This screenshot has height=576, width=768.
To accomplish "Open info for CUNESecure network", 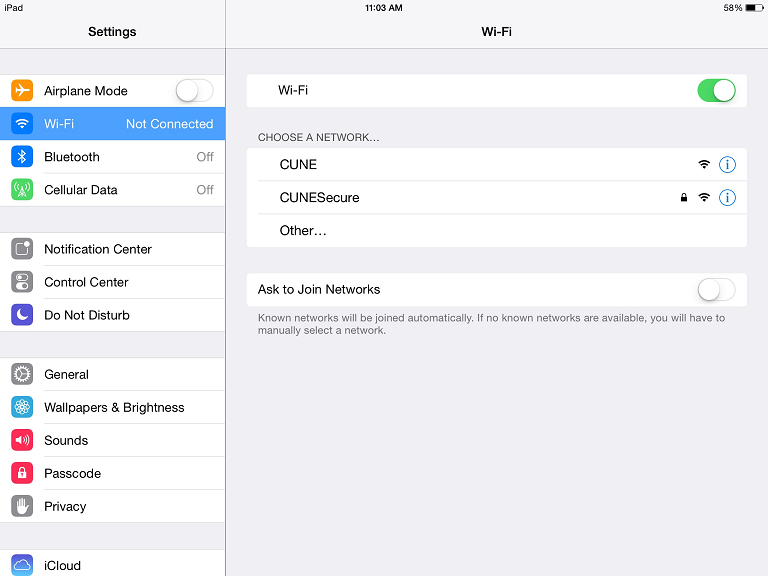I will pyautogui.click(x=727, y=197).
